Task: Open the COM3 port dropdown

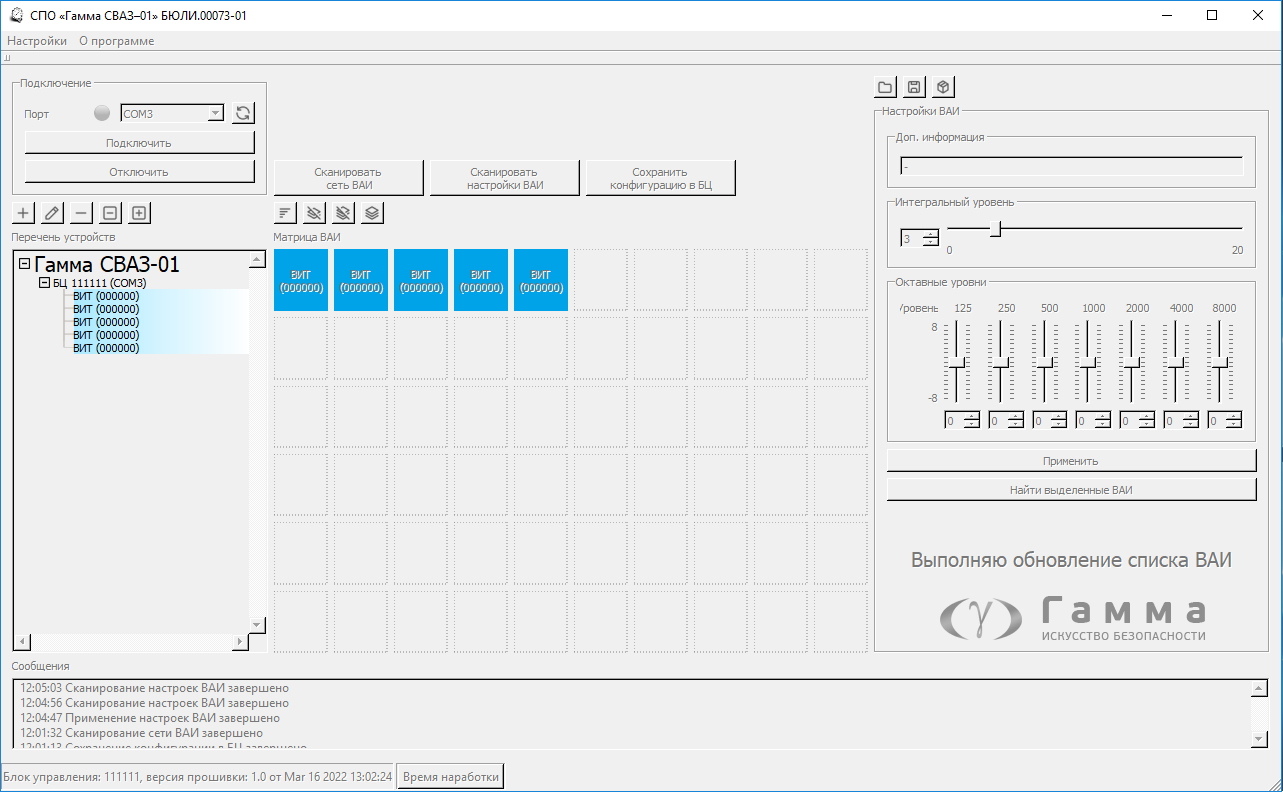Action: pos(215,114)
